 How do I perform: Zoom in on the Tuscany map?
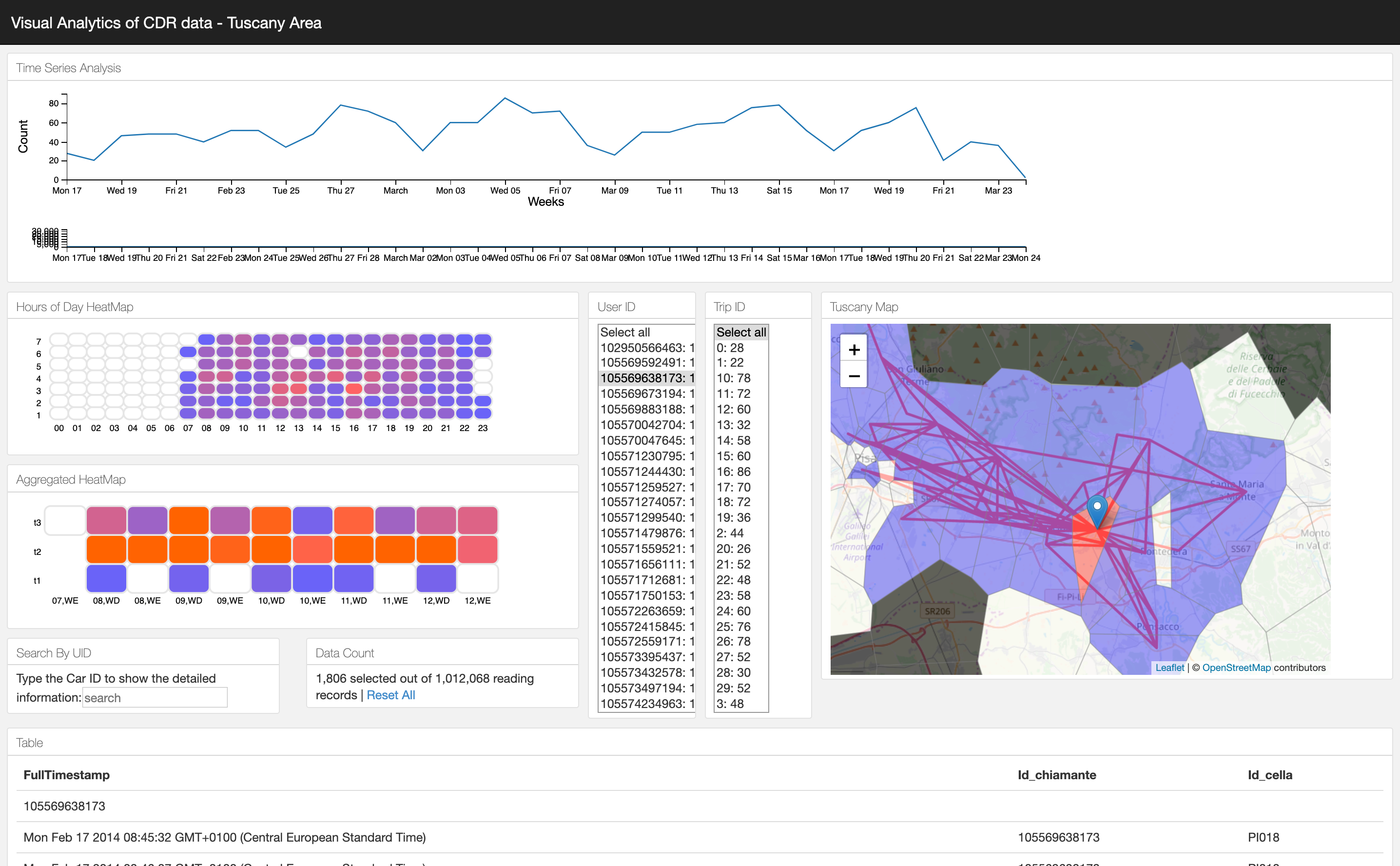(854, 350)
